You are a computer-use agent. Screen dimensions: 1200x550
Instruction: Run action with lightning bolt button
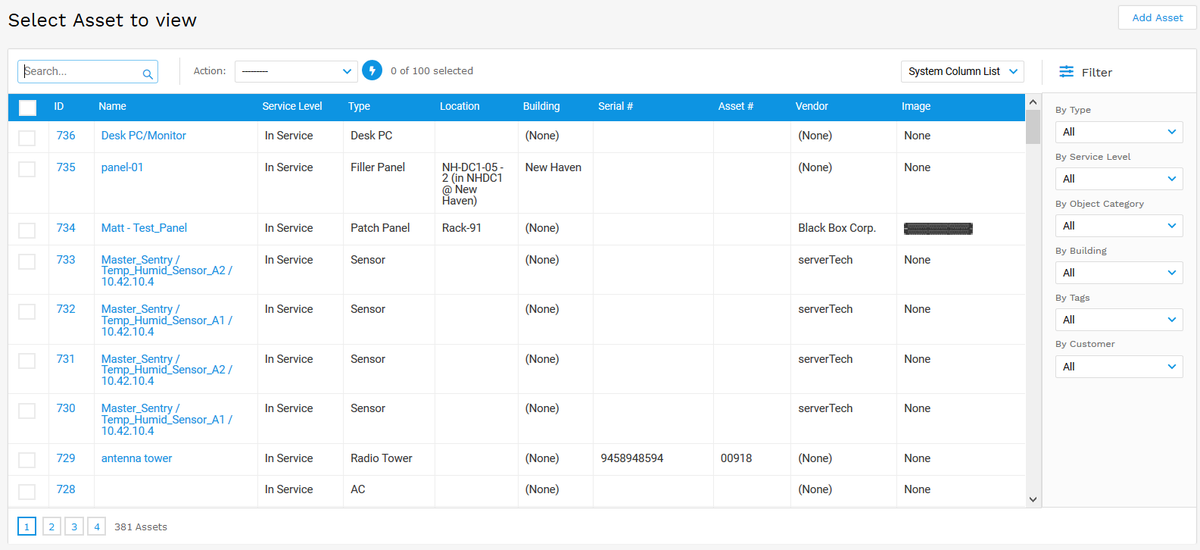(x=372, y=71)
